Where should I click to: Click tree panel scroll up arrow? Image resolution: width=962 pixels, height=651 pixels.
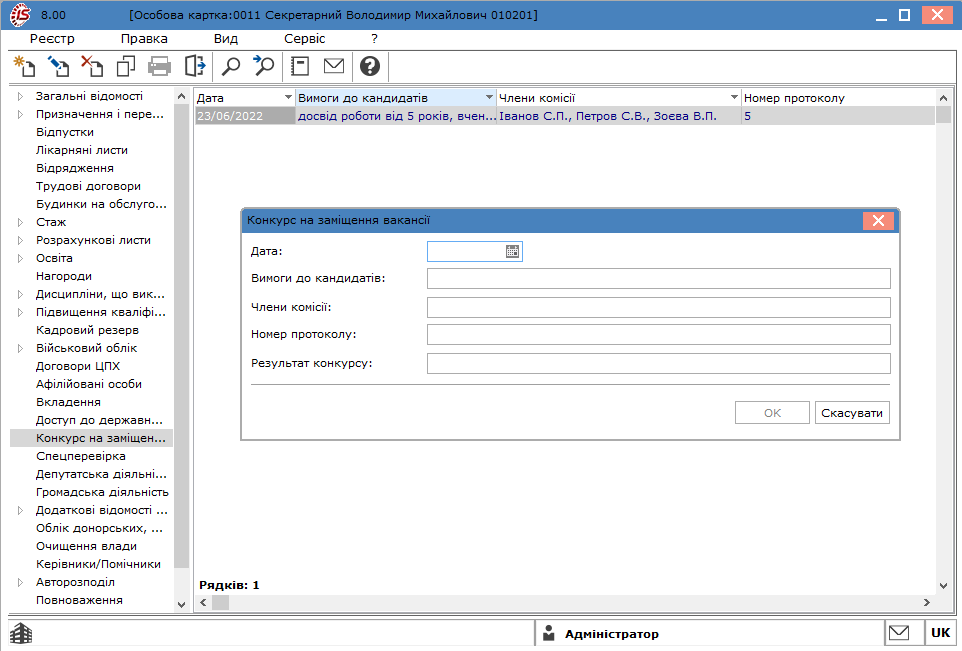pyautogui.click(x=182, y=96)
